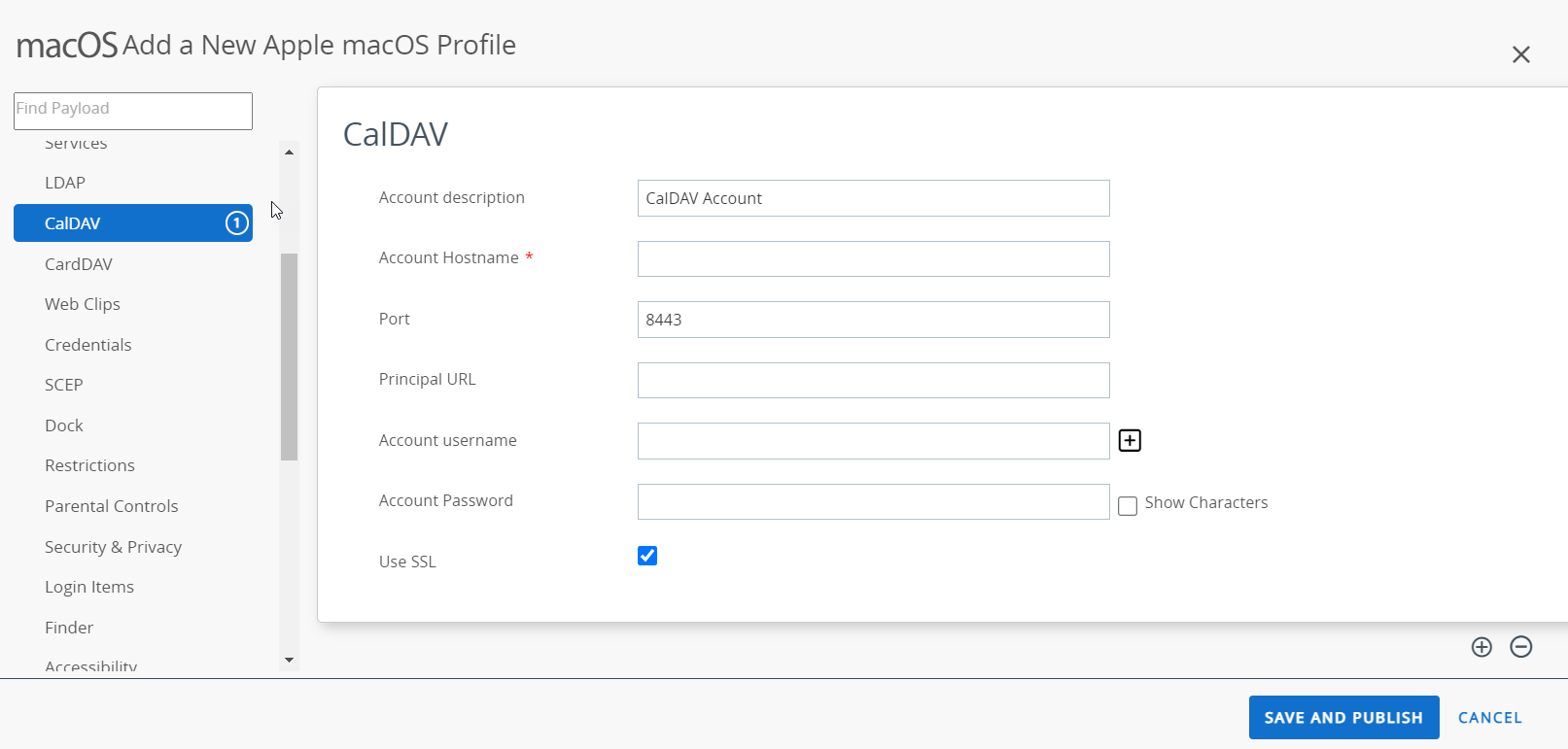Uncheck the Use SSL checkbox
Viewport: 1568px width, 749px height.
[x=647, y=556]
